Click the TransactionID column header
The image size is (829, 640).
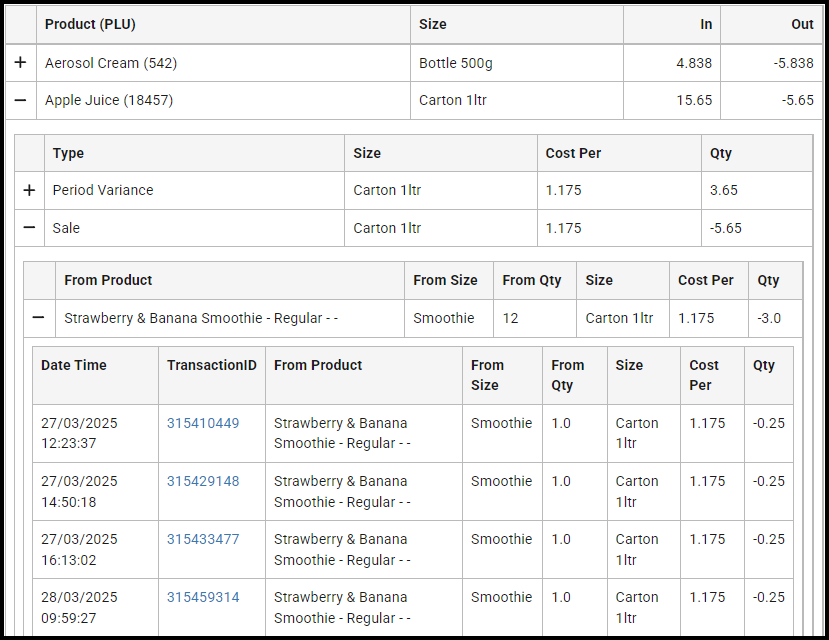211,365
